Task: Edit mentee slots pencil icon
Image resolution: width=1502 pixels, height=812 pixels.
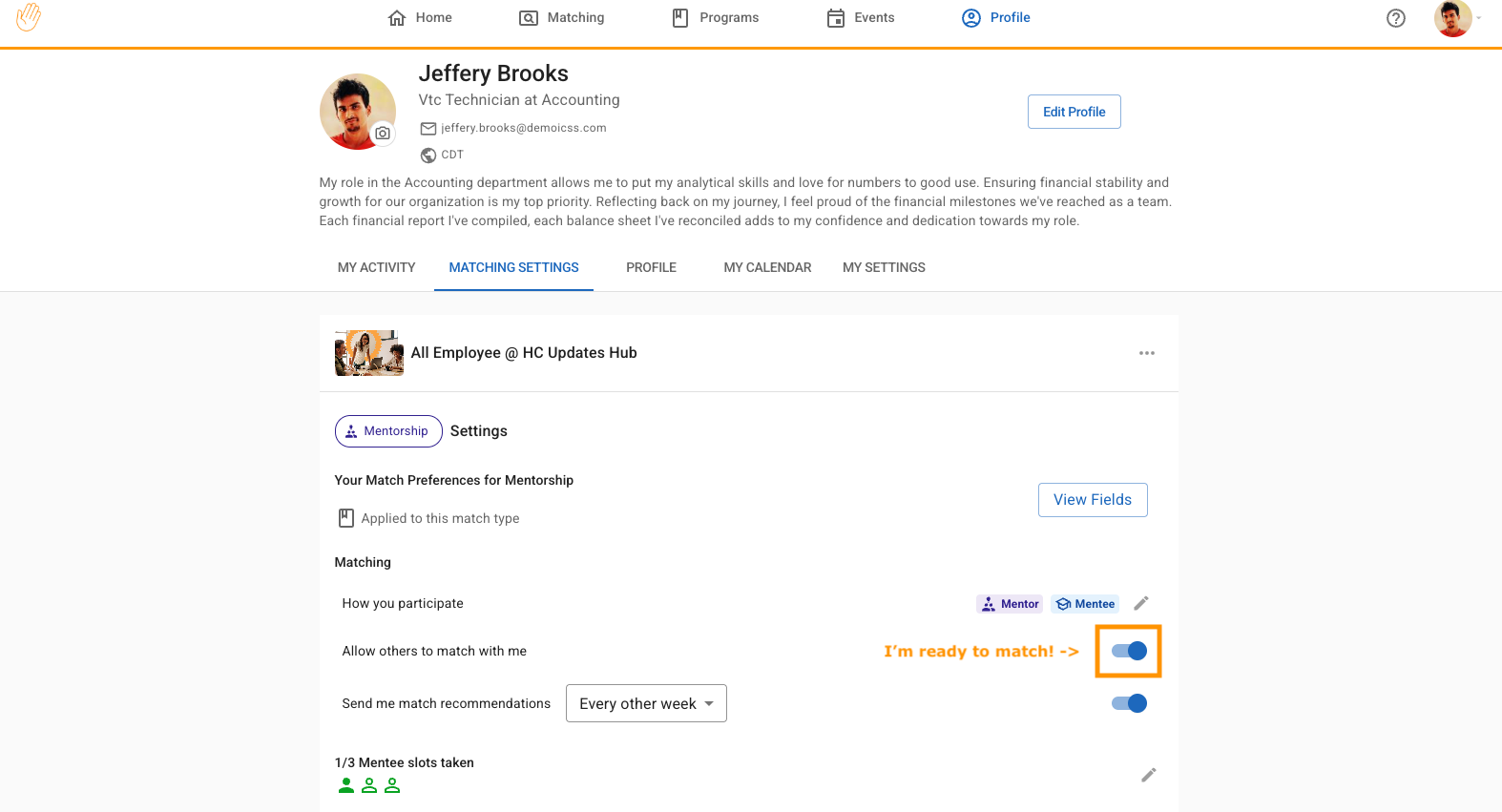Action: tap(1148, 775)
